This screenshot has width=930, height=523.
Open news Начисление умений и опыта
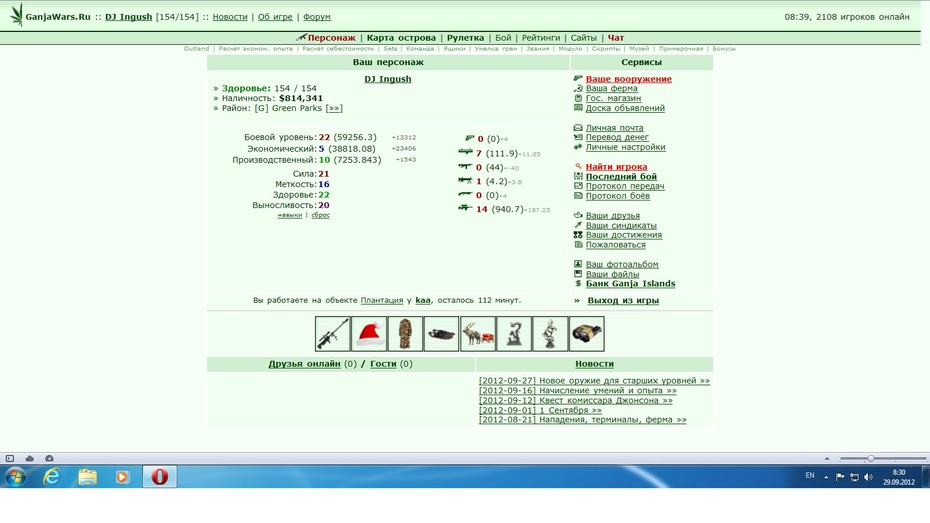click(x=578, y=391)
